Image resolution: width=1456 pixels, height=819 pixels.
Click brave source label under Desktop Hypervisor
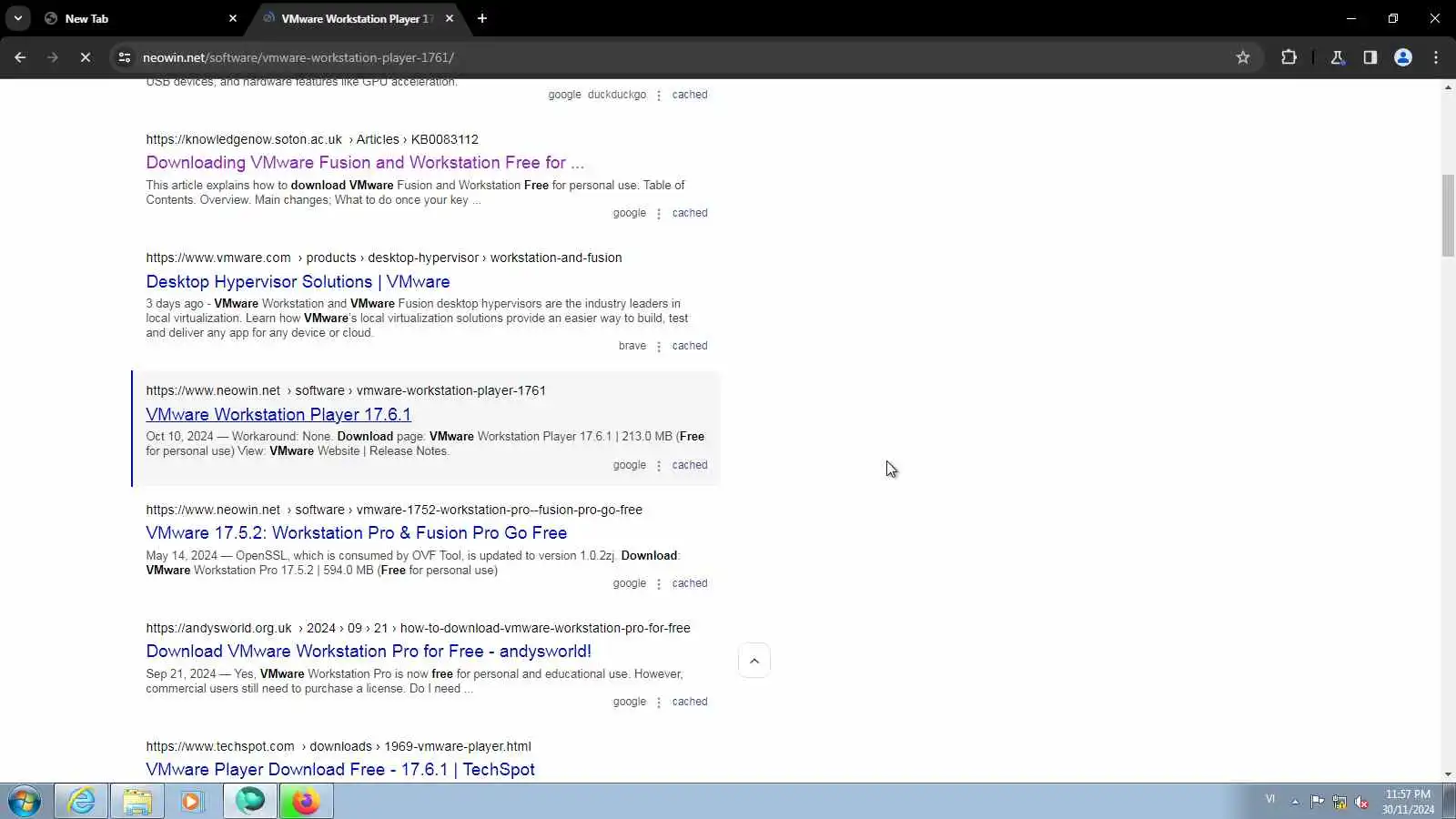[x=632, y=346]
